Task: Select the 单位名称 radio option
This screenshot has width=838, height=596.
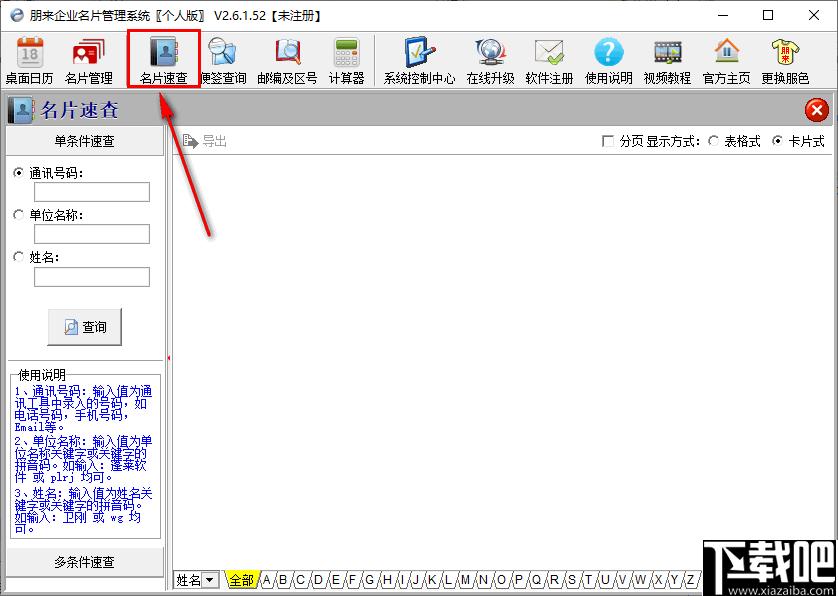Action: 19,215
